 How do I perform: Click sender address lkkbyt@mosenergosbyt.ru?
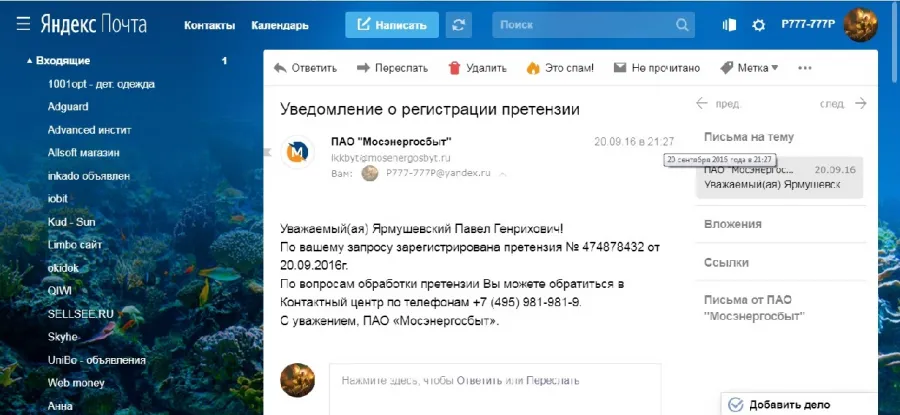(x=391, y=158)
